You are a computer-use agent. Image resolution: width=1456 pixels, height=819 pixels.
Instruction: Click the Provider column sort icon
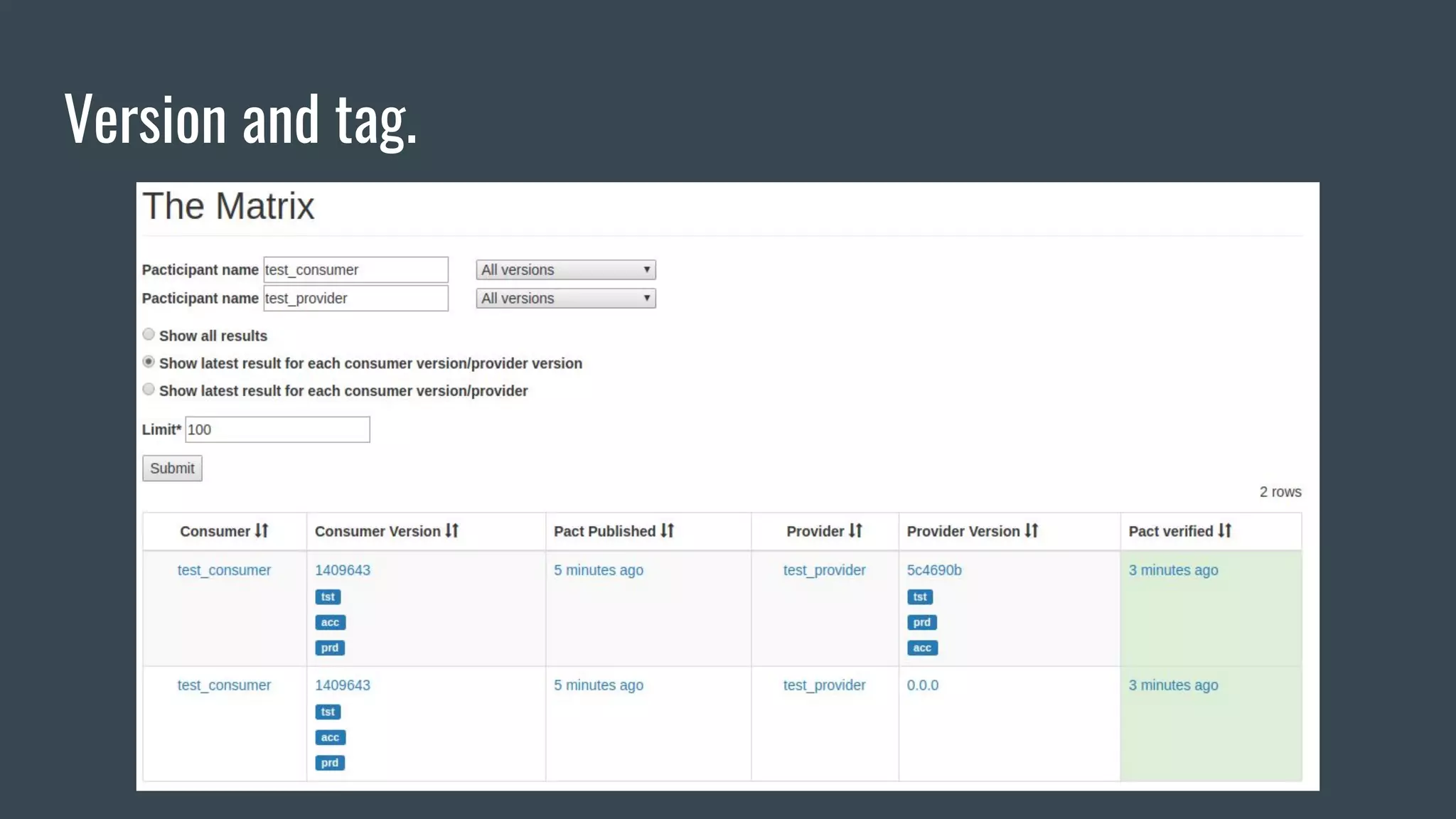pos(855,530)
